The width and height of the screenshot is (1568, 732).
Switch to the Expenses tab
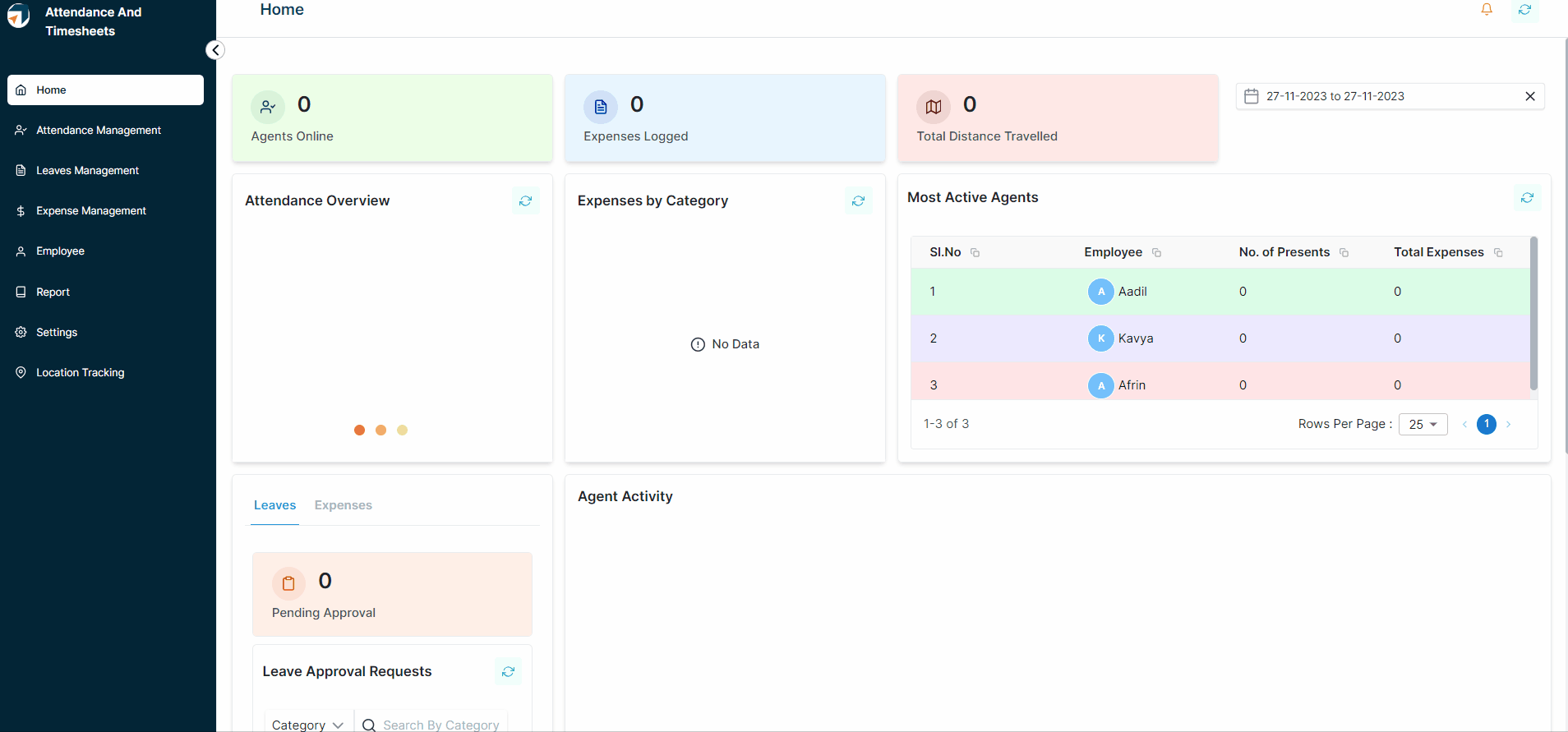[344, 505]
